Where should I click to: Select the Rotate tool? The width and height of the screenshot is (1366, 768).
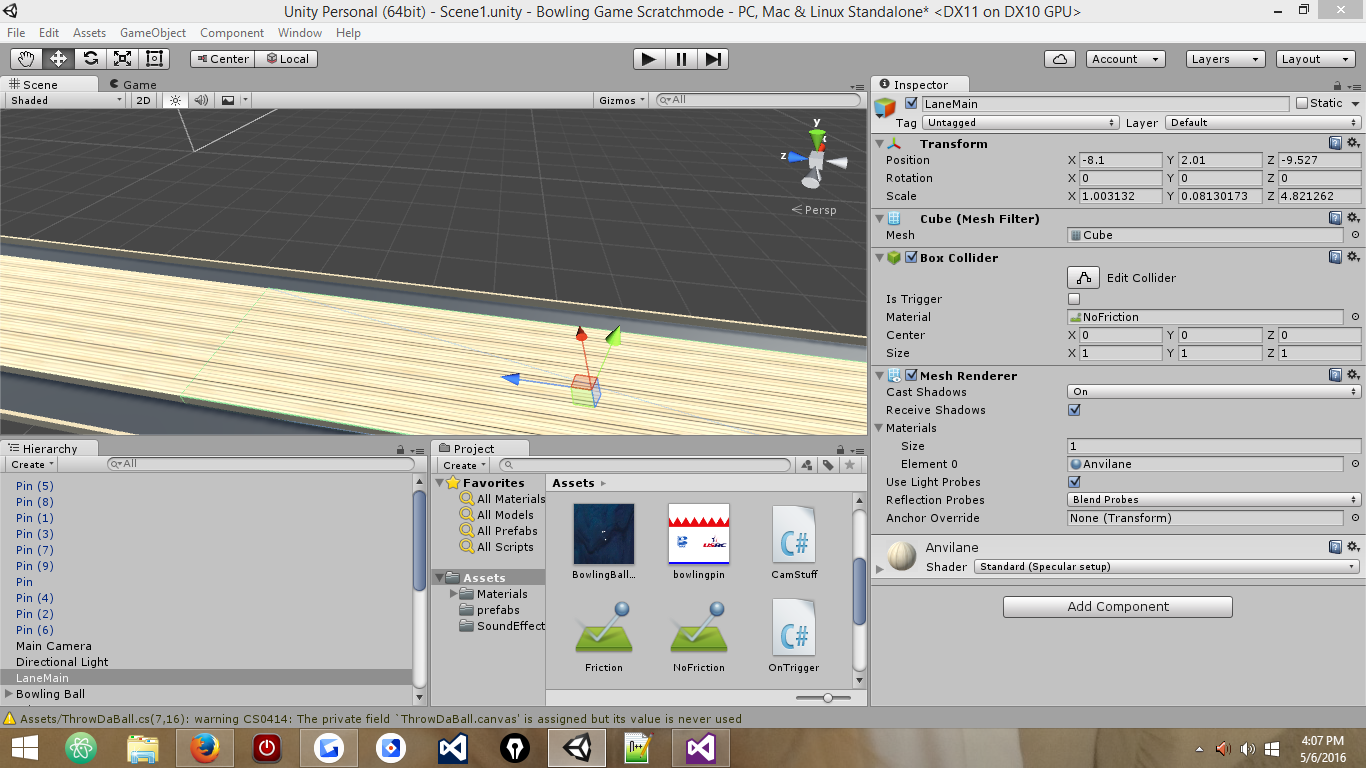click(90, 59)
